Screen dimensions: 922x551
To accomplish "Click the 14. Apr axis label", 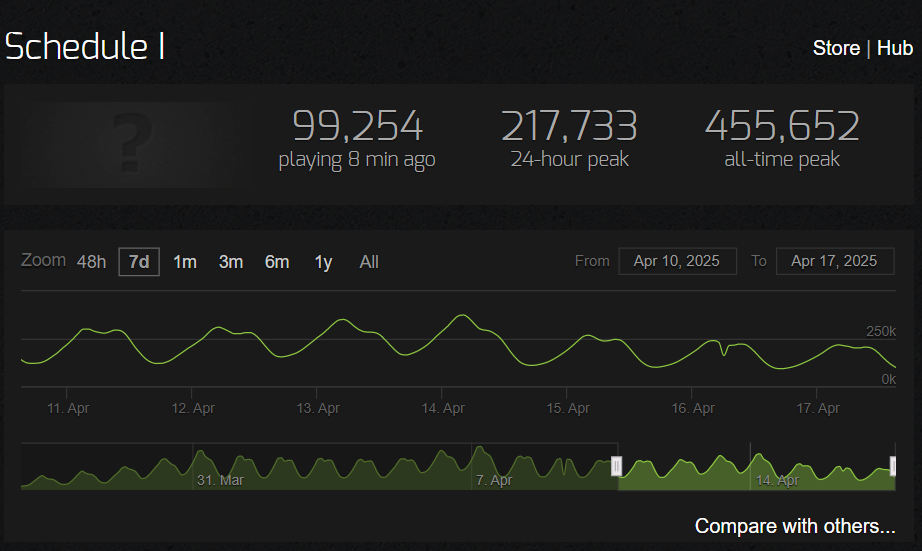I will 443,408.
